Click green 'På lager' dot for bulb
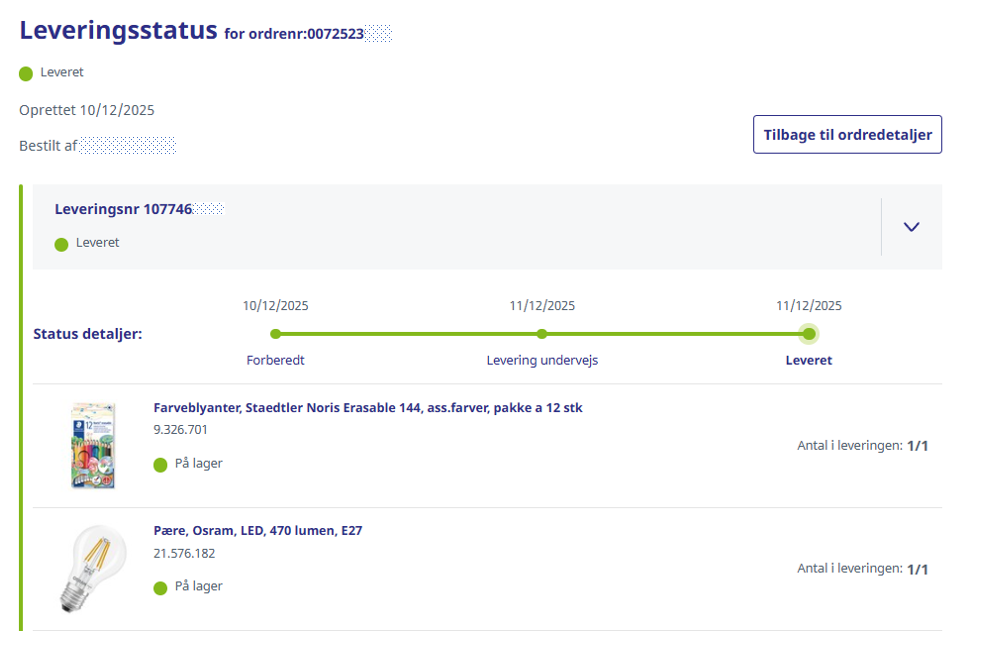1007x653 pixels. tap(160, 587)
